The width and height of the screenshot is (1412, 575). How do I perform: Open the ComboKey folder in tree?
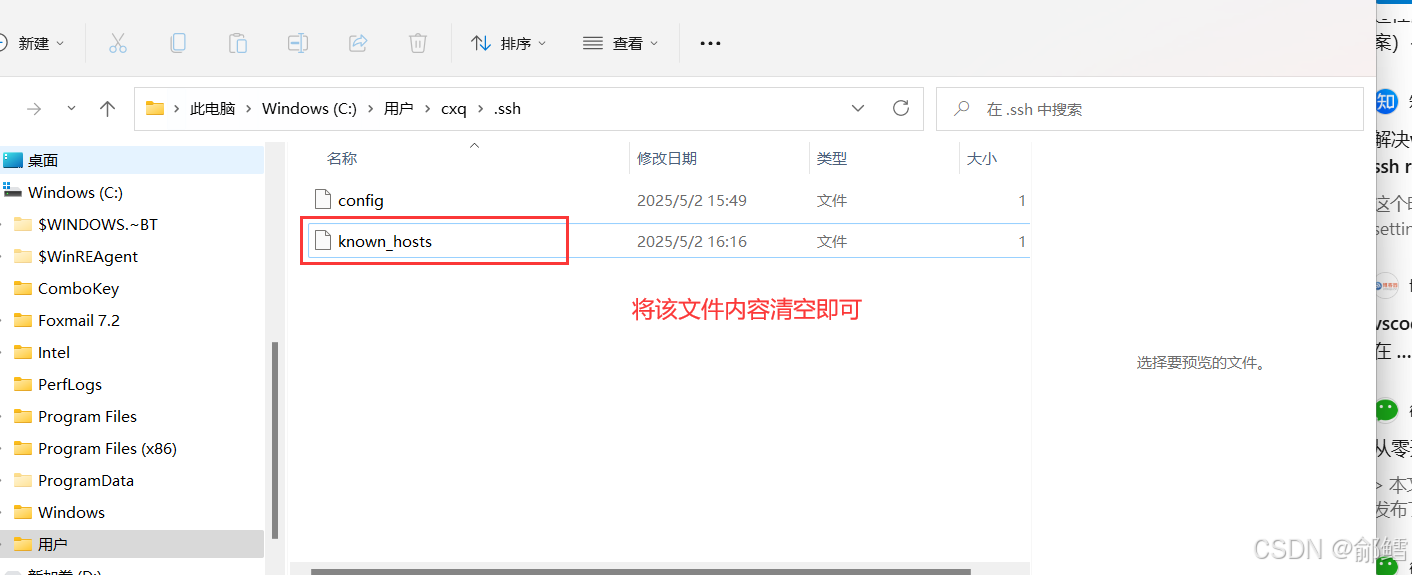pyautogui.click(x=78, y=288)
